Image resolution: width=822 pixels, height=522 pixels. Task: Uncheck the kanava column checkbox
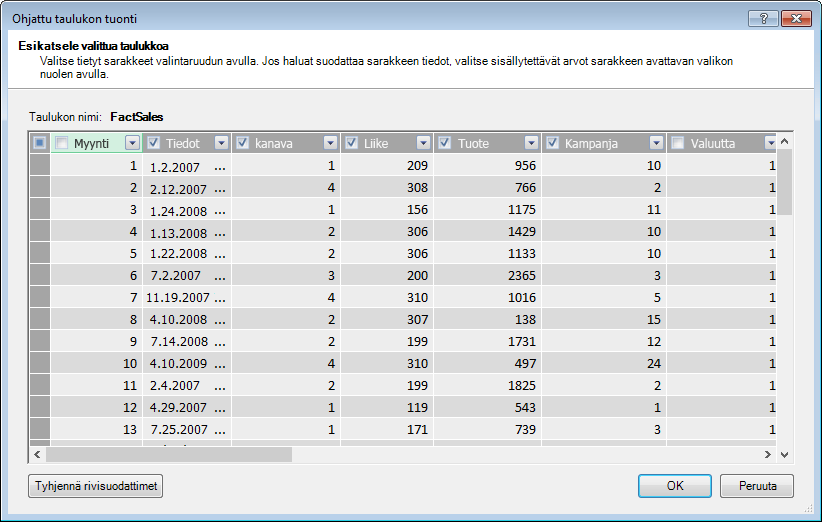point(242,143)
